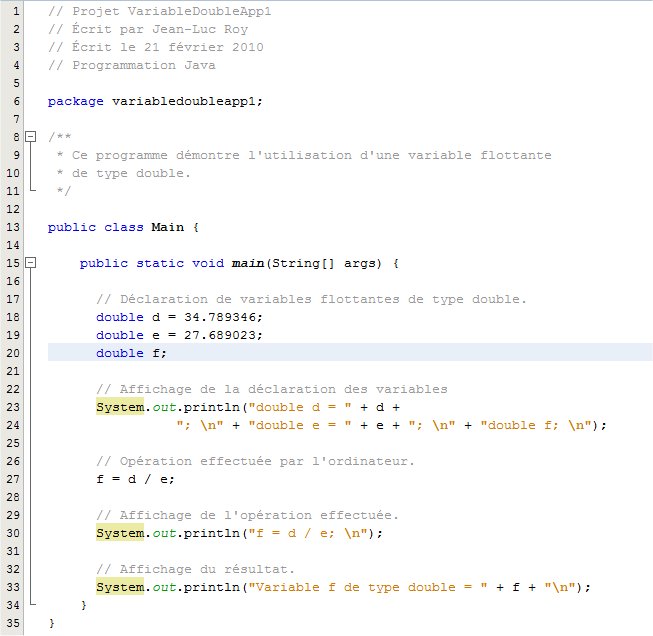Screen dimensions: 653x636
Task: Click 'double d' declaration on line 18
Action: tap(128, 317)
